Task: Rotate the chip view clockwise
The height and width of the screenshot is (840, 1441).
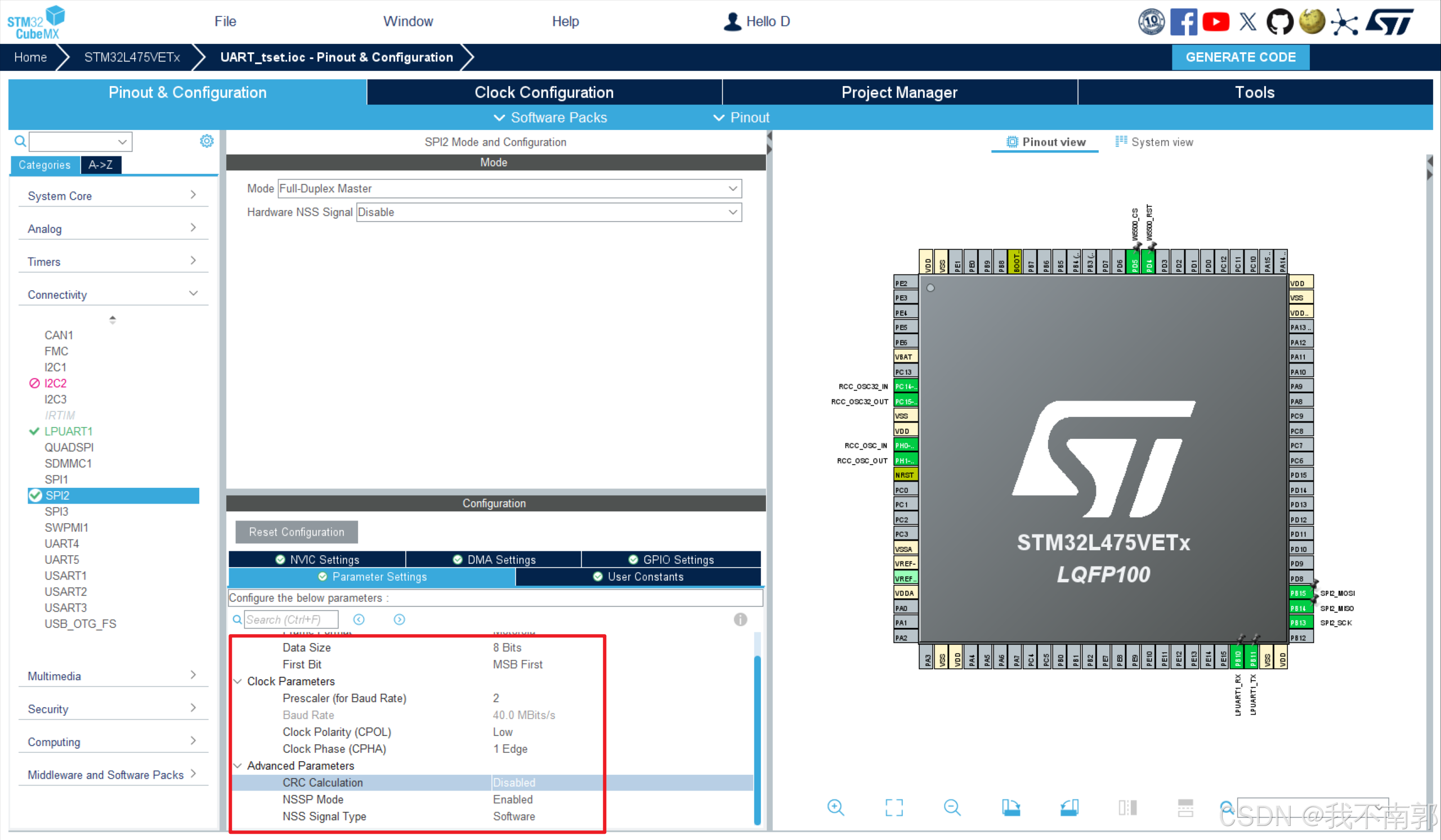Action: (1010, 807)
